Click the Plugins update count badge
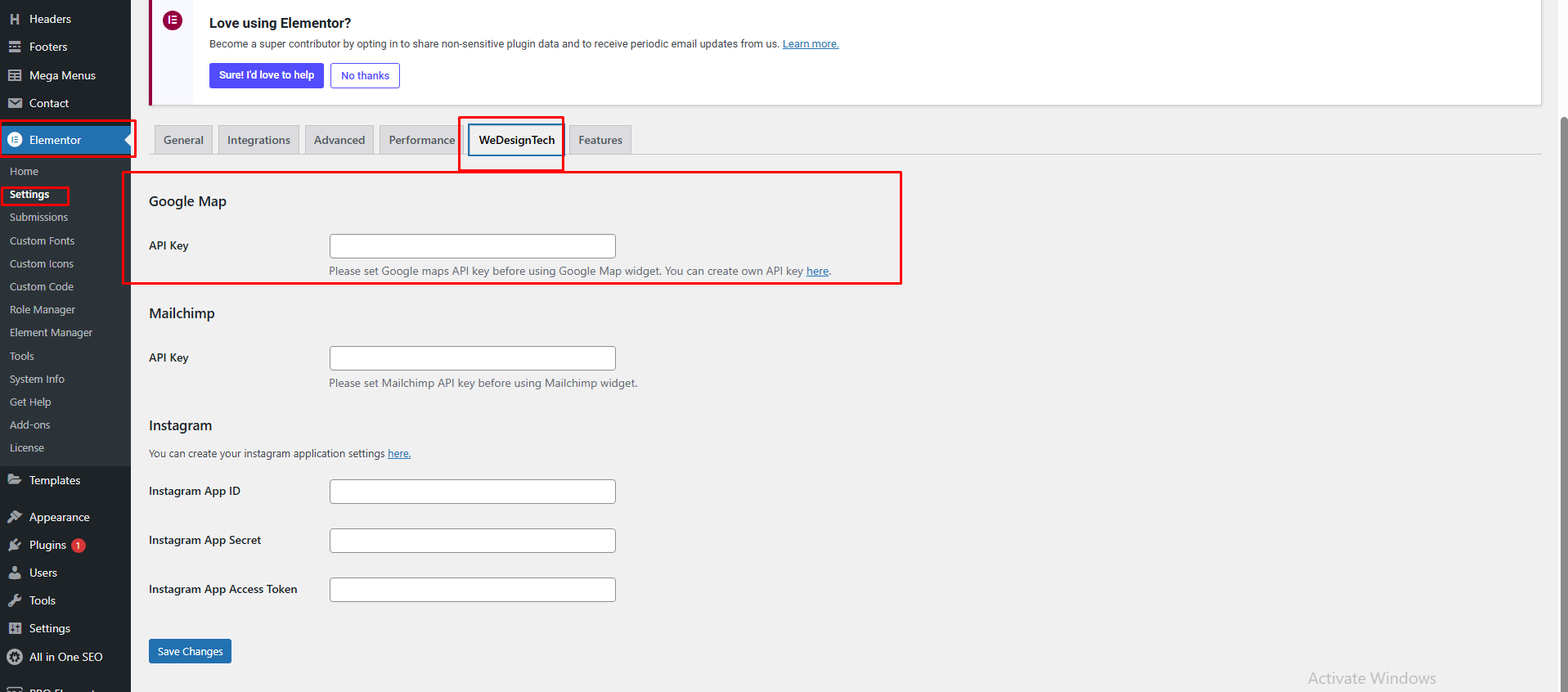This screenshot has width=1568, height=692. click(79, 546)
